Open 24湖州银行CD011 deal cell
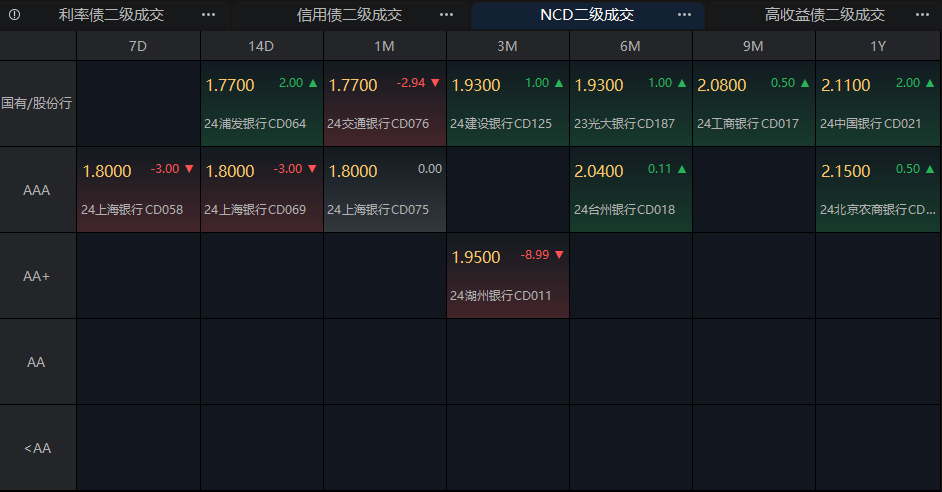This screenshot has width=942, height=492. 508,276
